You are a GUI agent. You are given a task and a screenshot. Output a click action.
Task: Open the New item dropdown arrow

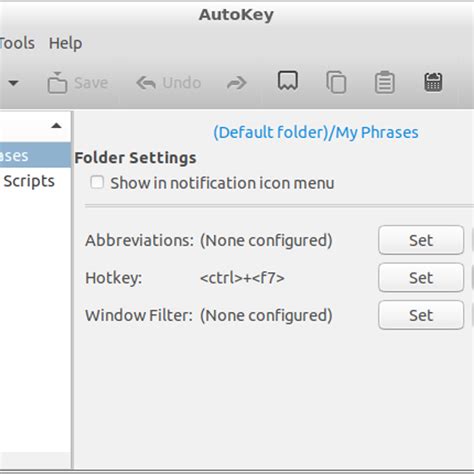point(13,83)
